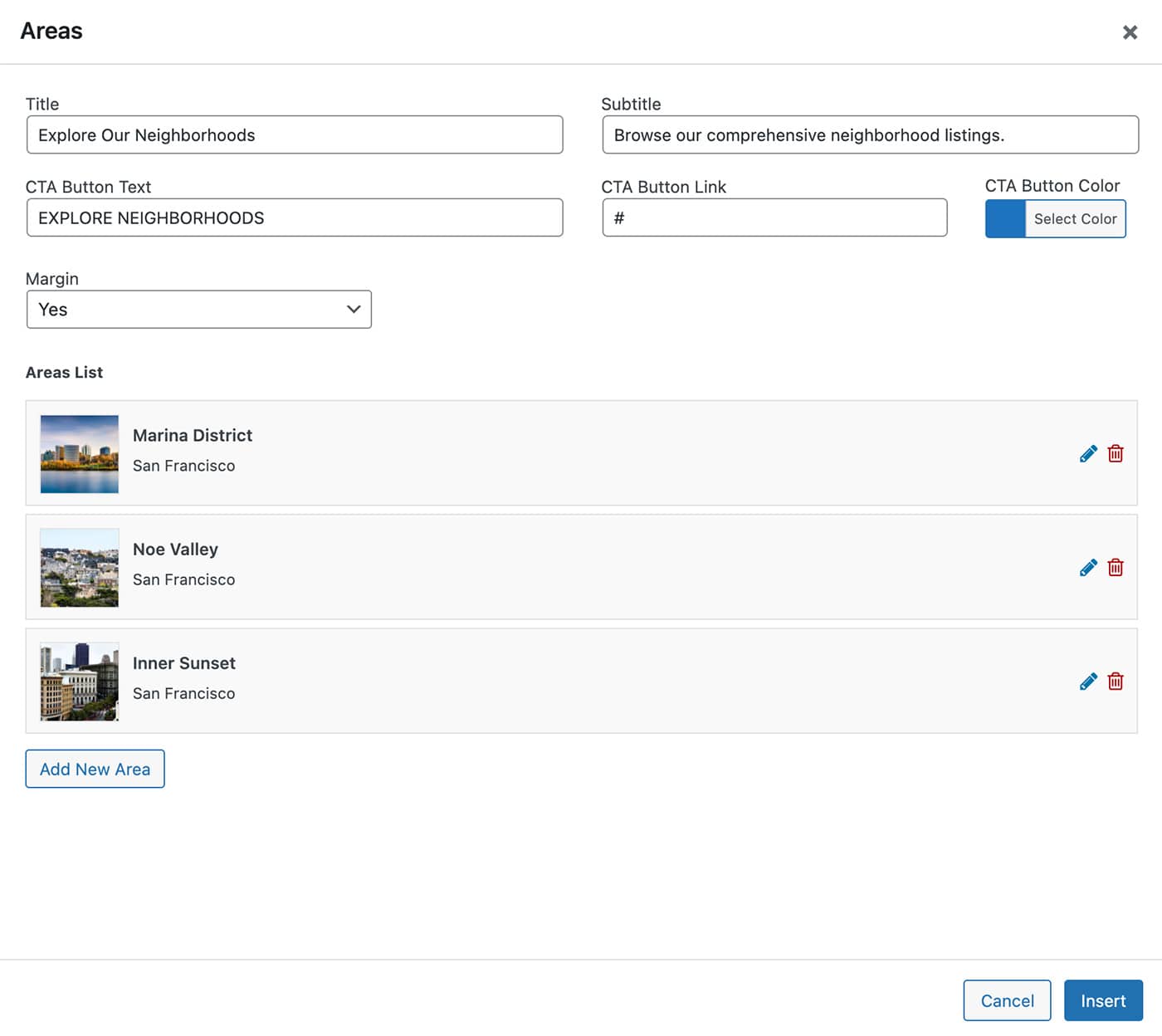
Task: Insert the Areas block
Action: [x=1103, y=1000]
